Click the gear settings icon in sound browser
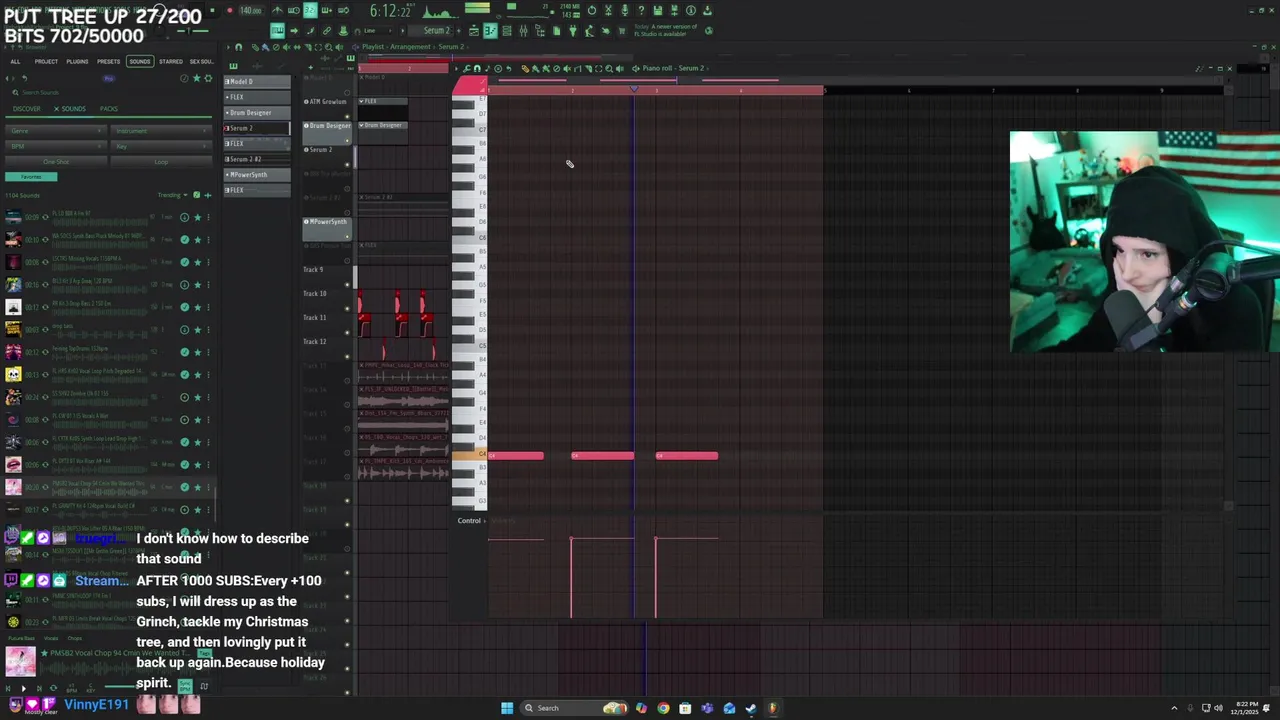 [x=208, y=78]
